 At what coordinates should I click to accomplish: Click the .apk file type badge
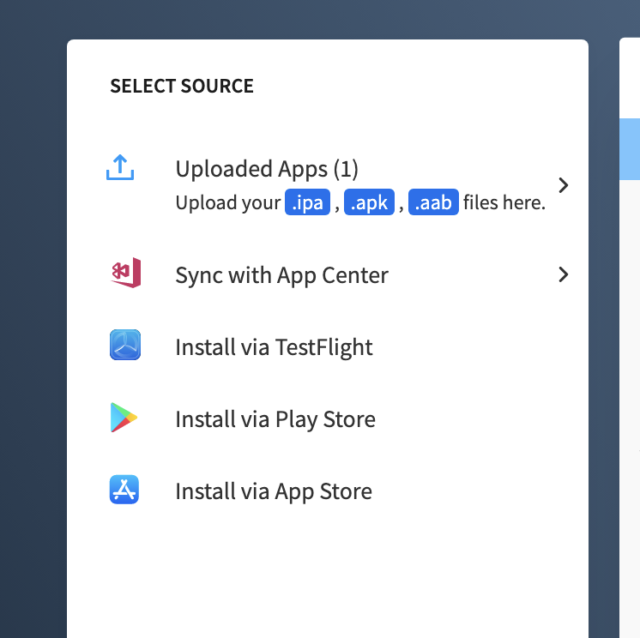pyautogui.click(x=369, y=202)
